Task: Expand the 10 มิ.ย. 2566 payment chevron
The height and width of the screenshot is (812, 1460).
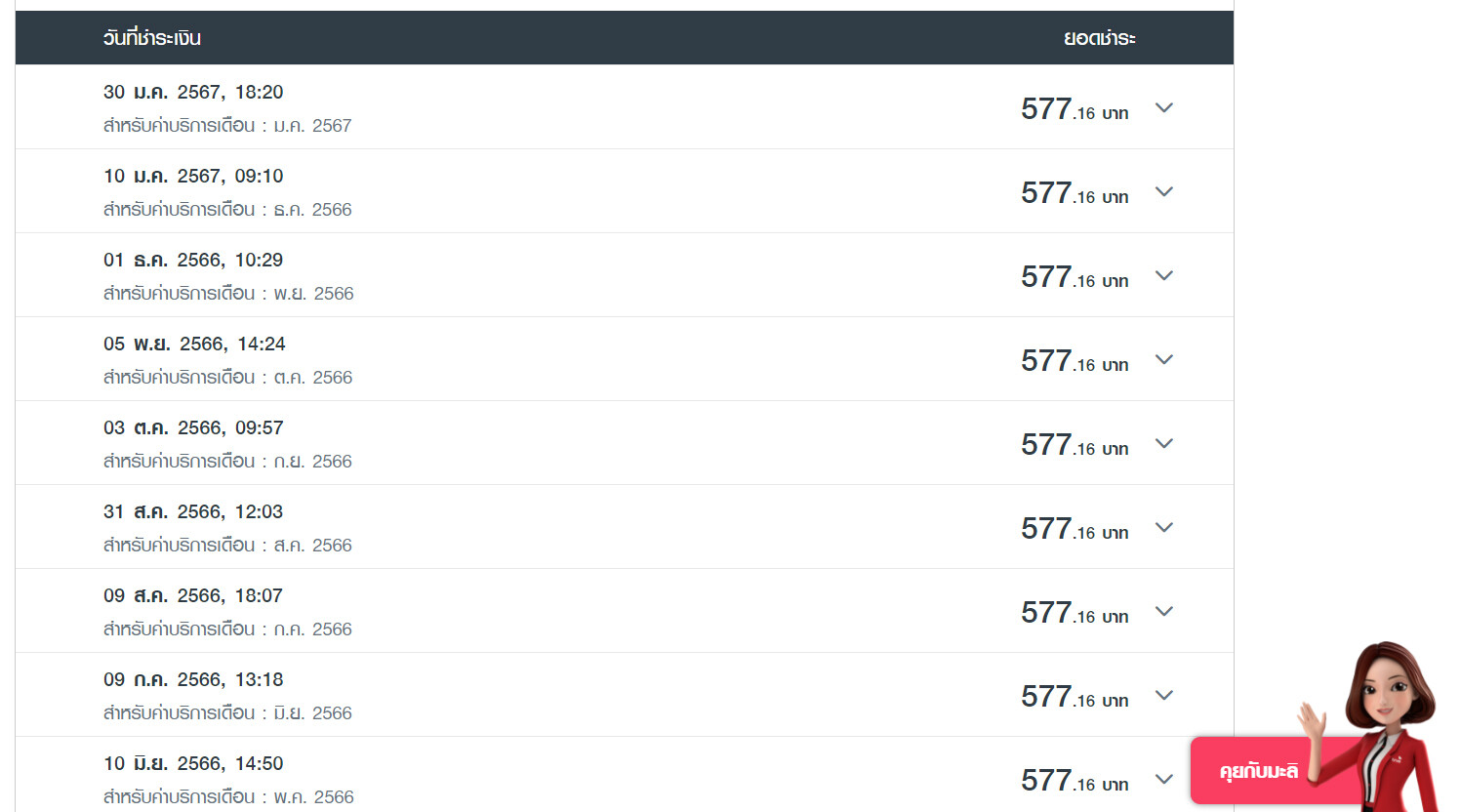Action: (1163, 779)
